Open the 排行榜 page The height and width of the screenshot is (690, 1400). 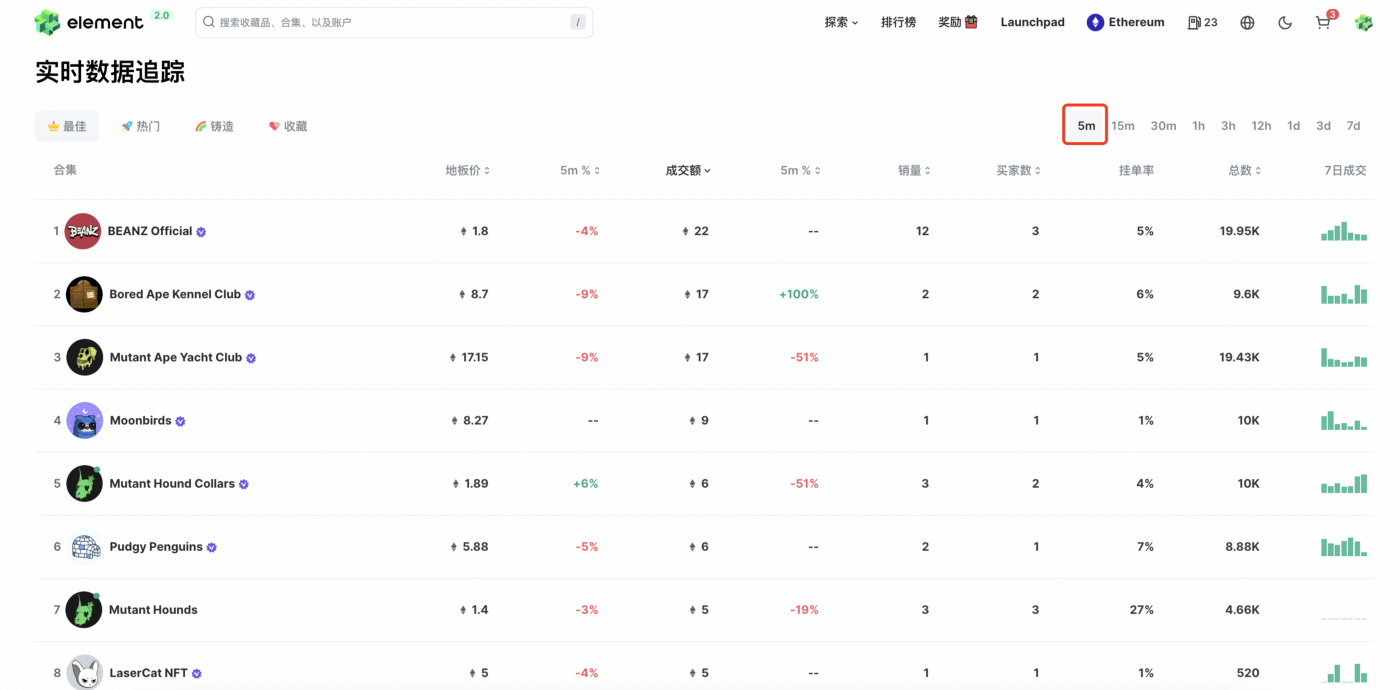[x=898, y=22]
